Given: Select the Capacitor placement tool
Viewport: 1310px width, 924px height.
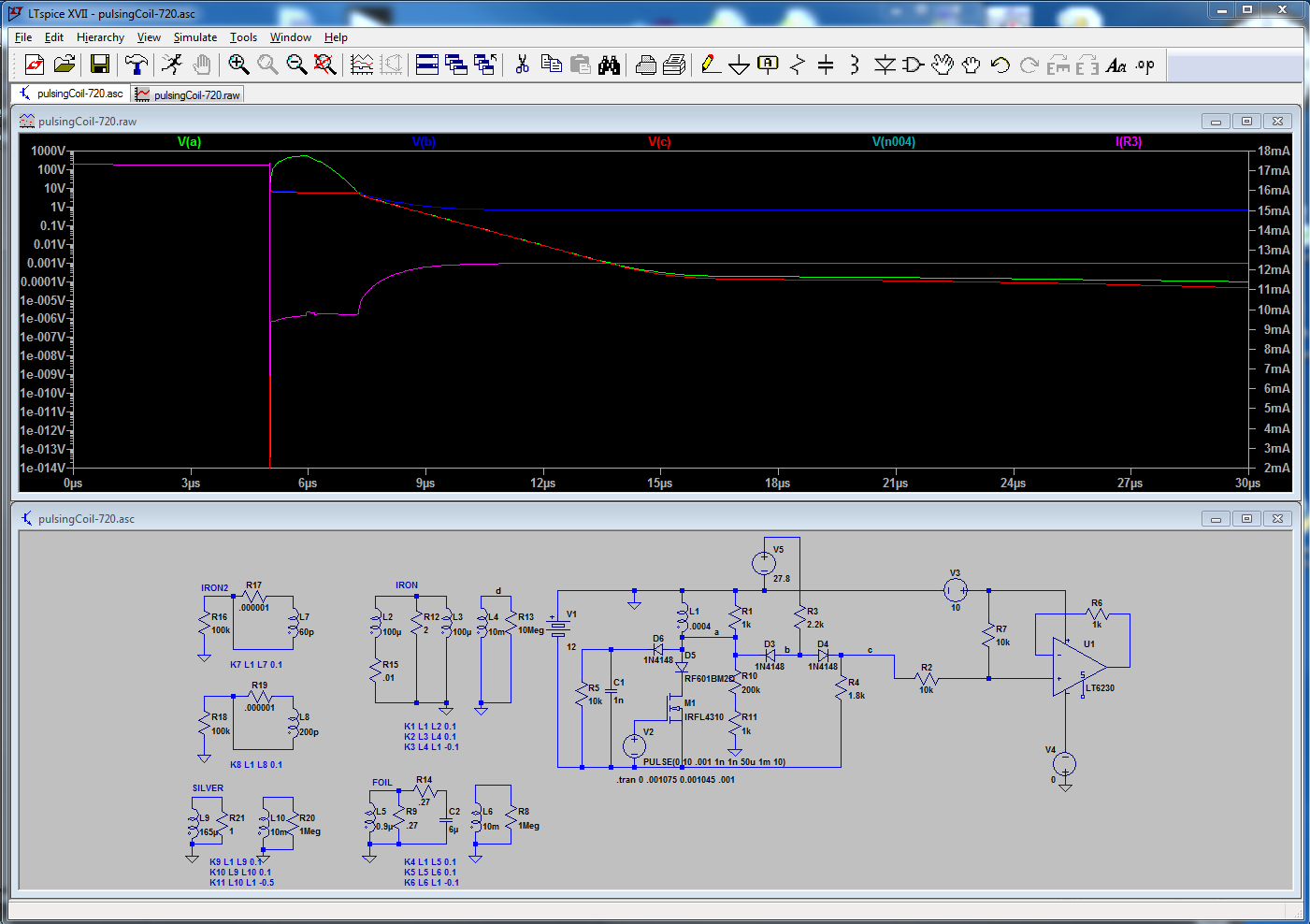Looking at the screenshot, I should pos(826,64).
